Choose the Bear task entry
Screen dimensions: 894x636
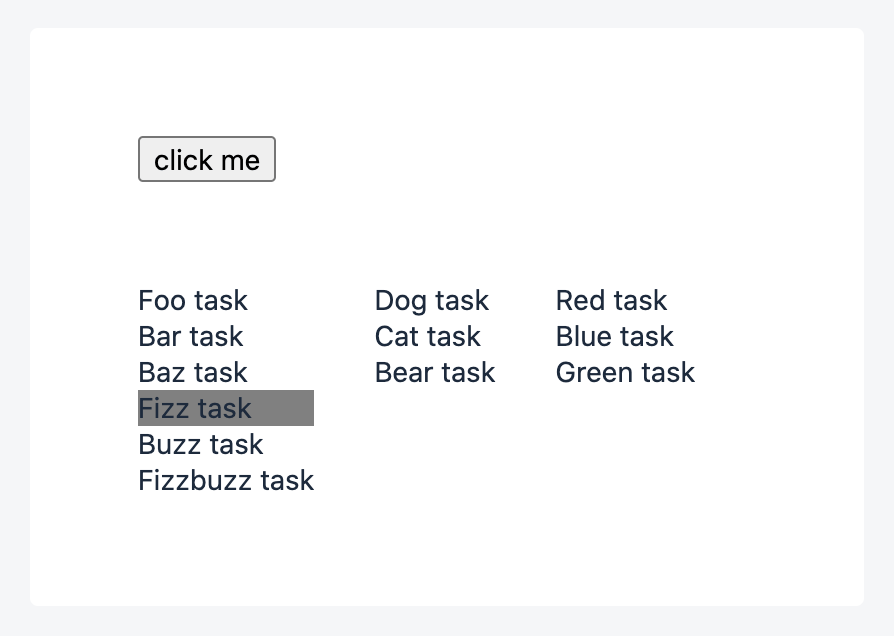click(435, 372)
